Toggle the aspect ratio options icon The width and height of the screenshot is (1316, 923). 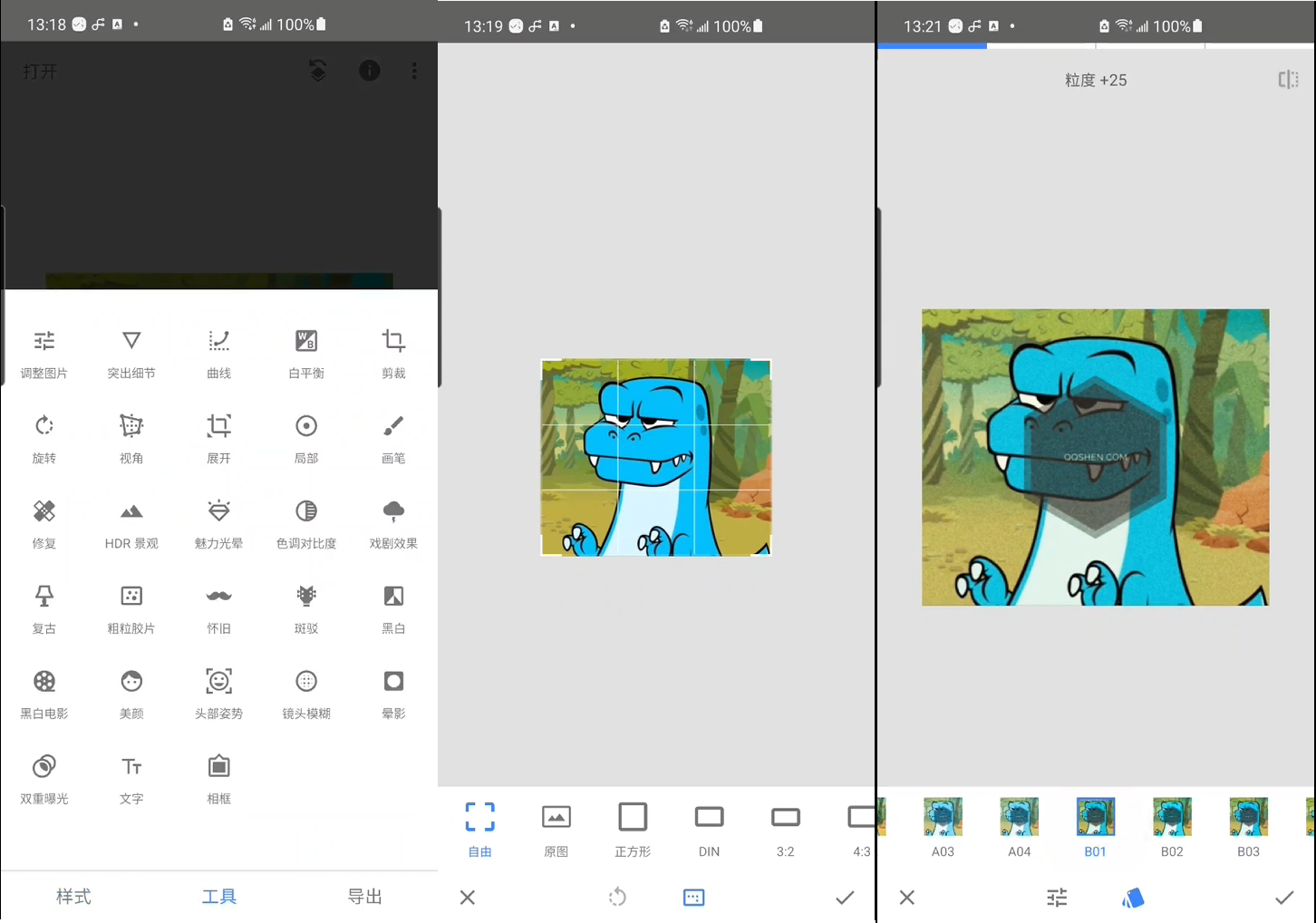[x=693, y=898]
